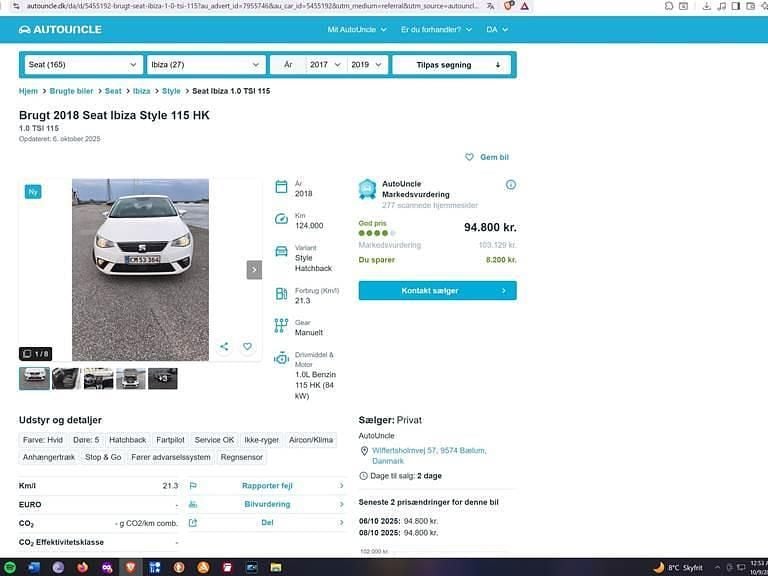Click the flag icon beside Rapporter fejl
Image resolution: width=768 pixels, height=576 pixels.
[193, 486]
